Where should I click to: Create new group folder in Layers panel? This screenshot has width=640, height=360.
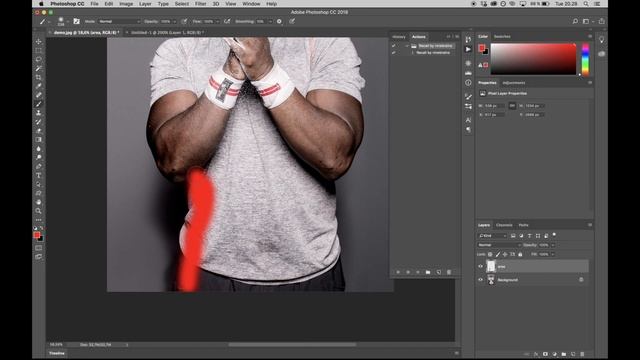tap(564, 354)
